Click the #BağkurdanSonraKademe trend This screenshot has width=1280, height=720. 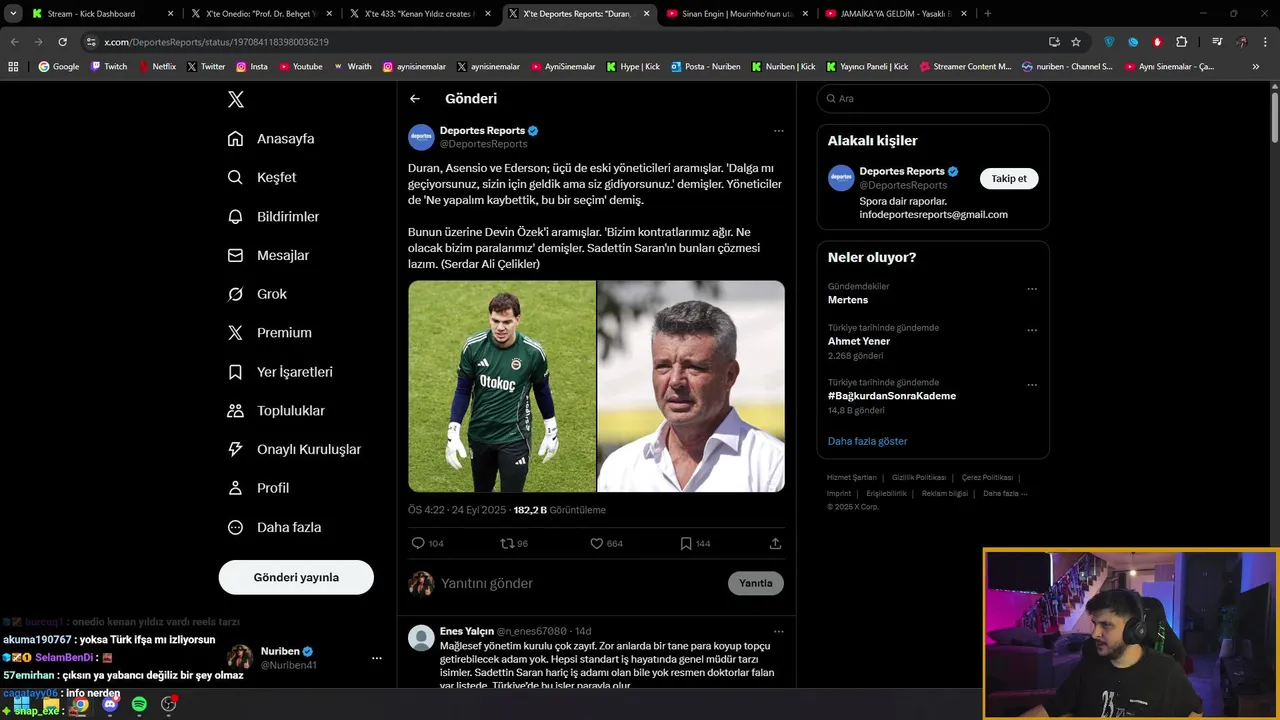(892, 396)
